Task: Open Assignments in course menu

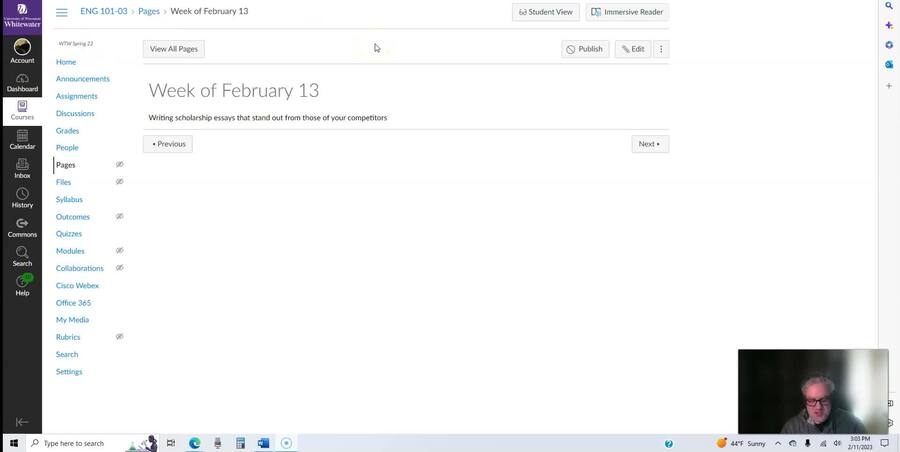Action: pyautogui.click(x=77, y=96)
